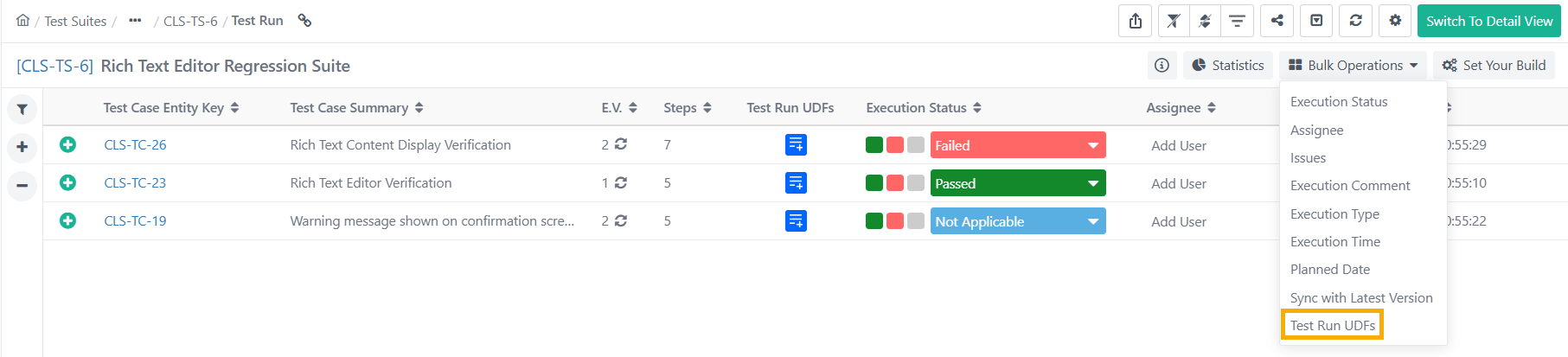
Task: Click Set Your Build button
Action: click(x=1494, y=65)
